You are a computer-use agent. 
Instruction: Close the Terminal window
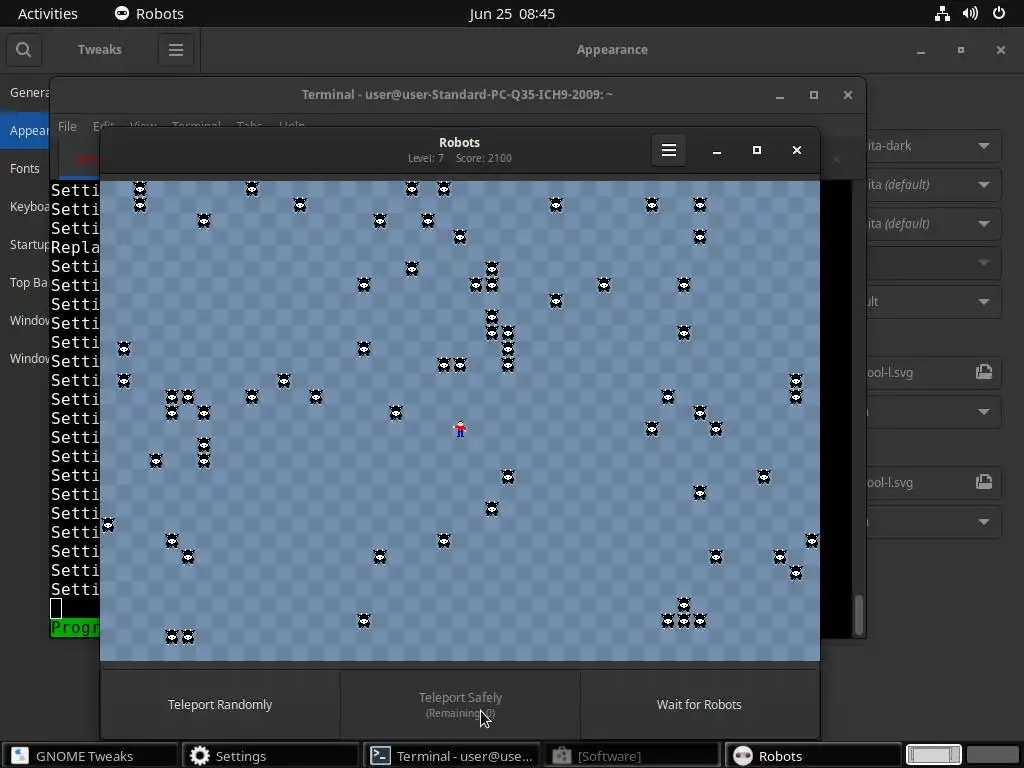pos(848,95)
